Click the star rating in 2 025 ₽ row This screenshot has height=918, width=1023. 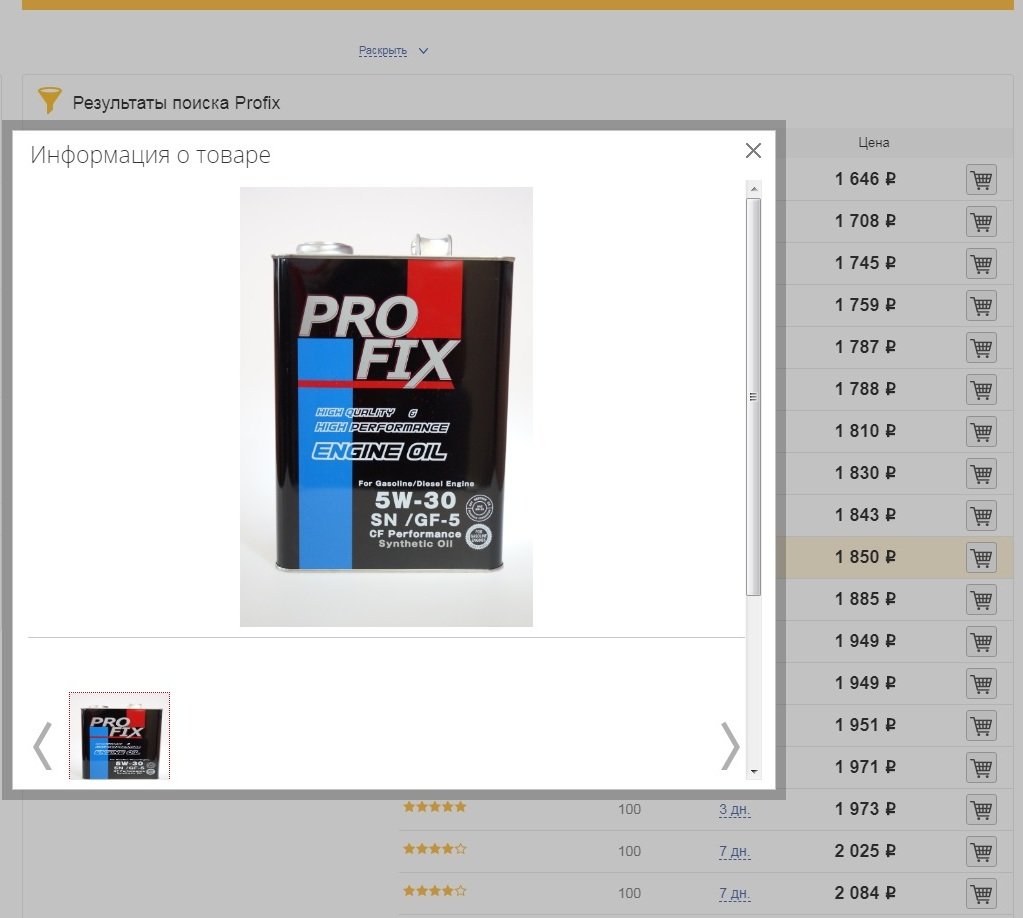[435, 849]
